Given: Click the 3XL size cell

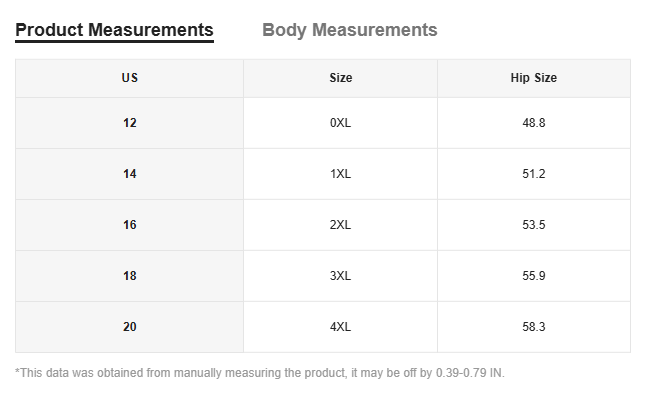Looking at the screenshot, I should [x=340, y=276].
